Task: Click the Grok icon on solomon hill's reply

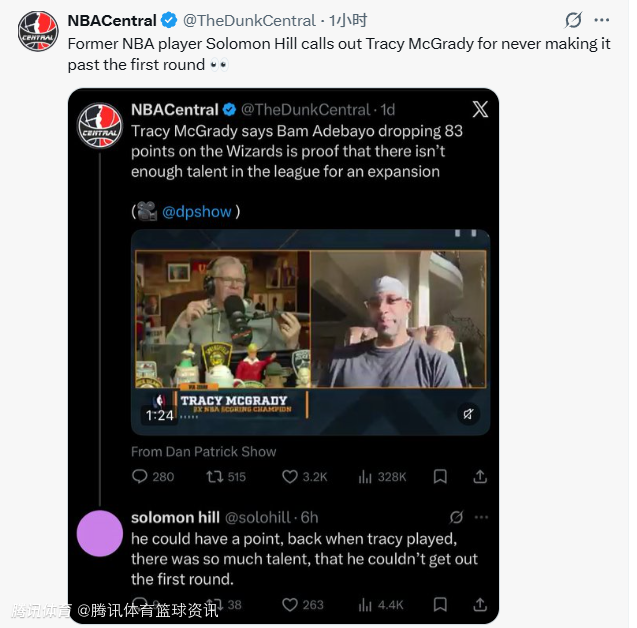Action: pyautogui.click(x=456, y=517)
